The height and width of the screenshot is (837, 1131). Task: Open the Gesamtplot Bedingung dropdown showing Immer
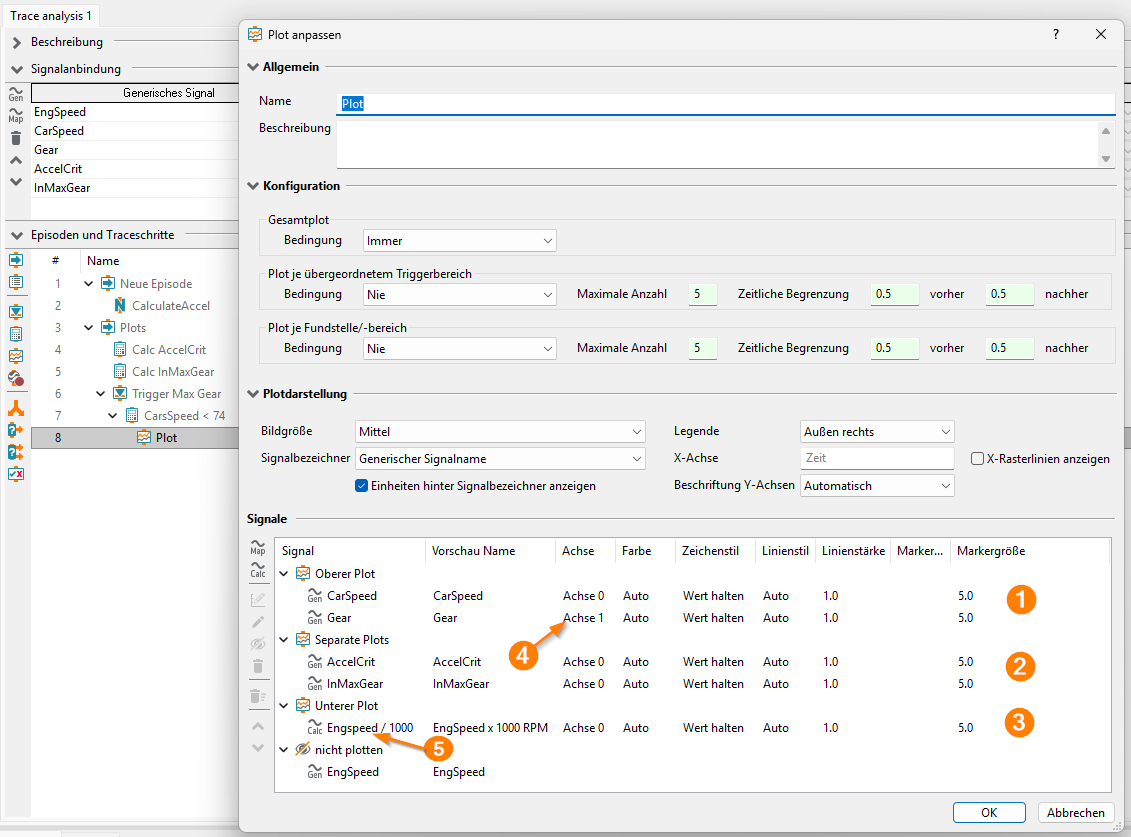pos(459,241)
